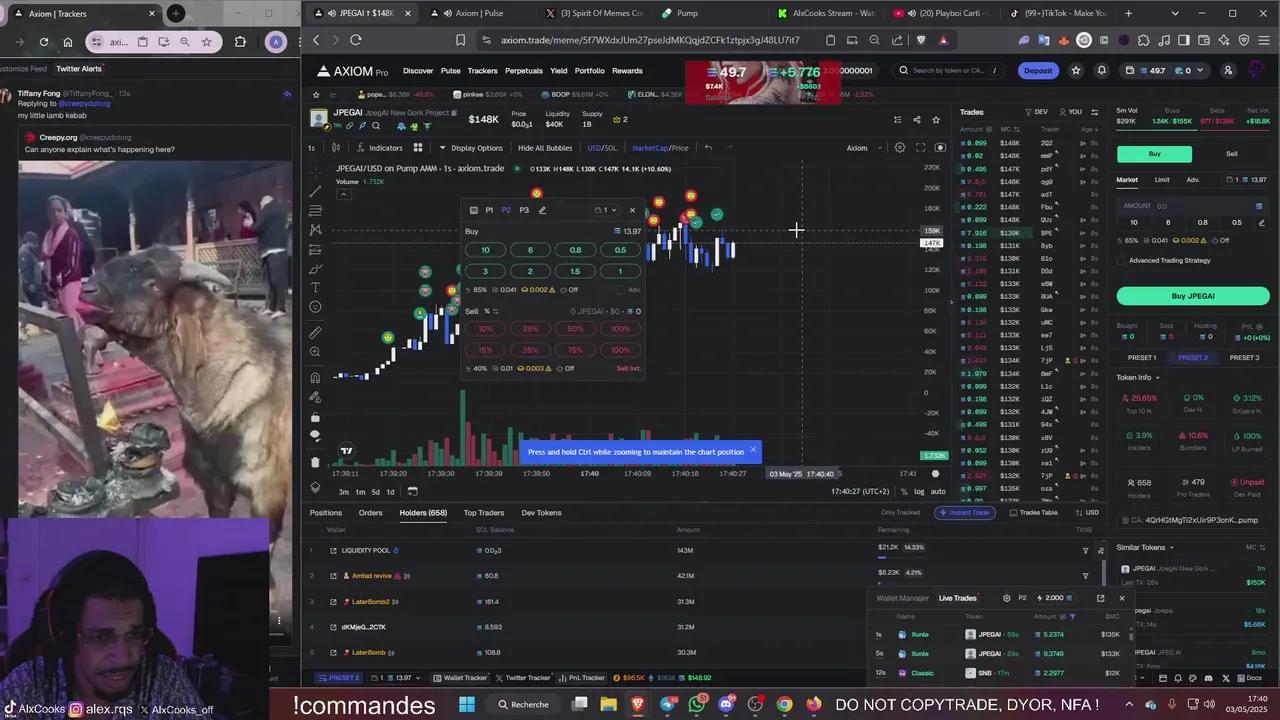Open the Axiom chart source dropdown
The height and width of the screenshot is (720, 1280).
(x=865, y=148)
